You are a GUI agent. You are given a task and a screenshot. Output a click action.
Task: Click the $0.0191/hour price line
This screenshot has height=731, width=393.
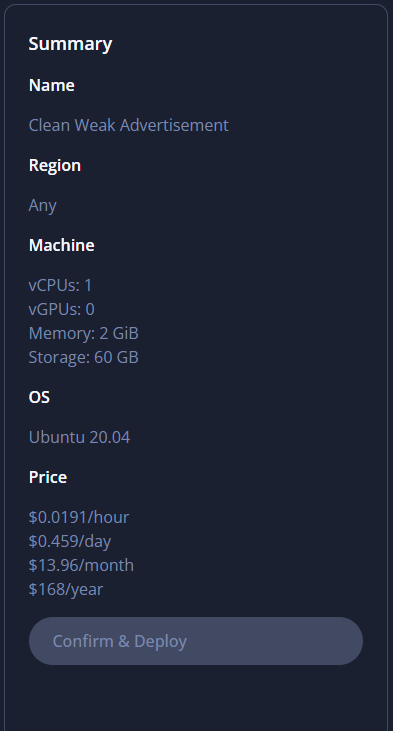79,517
